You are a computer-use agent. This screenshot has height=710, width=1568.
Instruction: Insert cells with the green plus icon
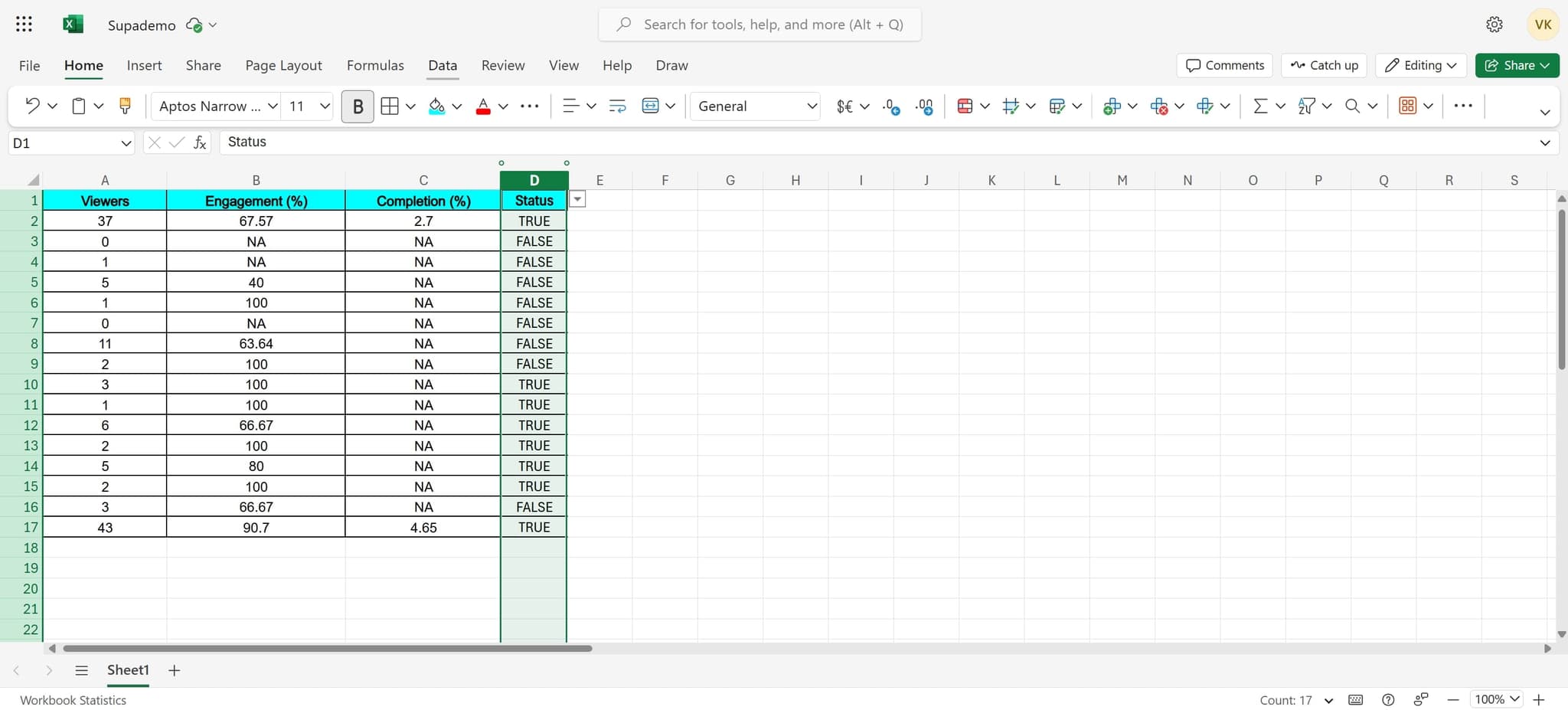pos(1112,106)
